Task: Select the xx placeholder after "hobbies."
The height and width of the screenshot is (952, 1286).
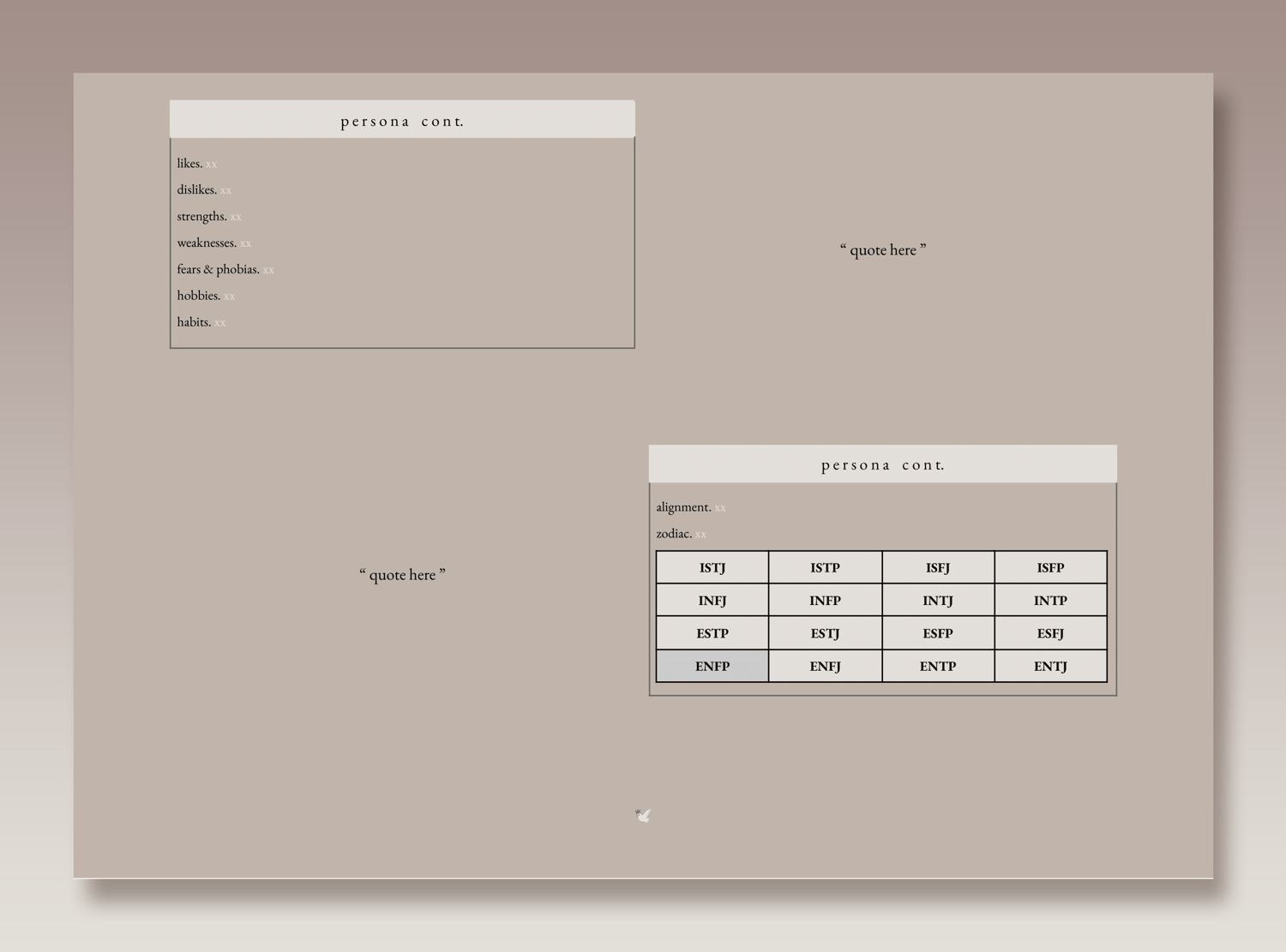Action: click(x=229, y=296)
